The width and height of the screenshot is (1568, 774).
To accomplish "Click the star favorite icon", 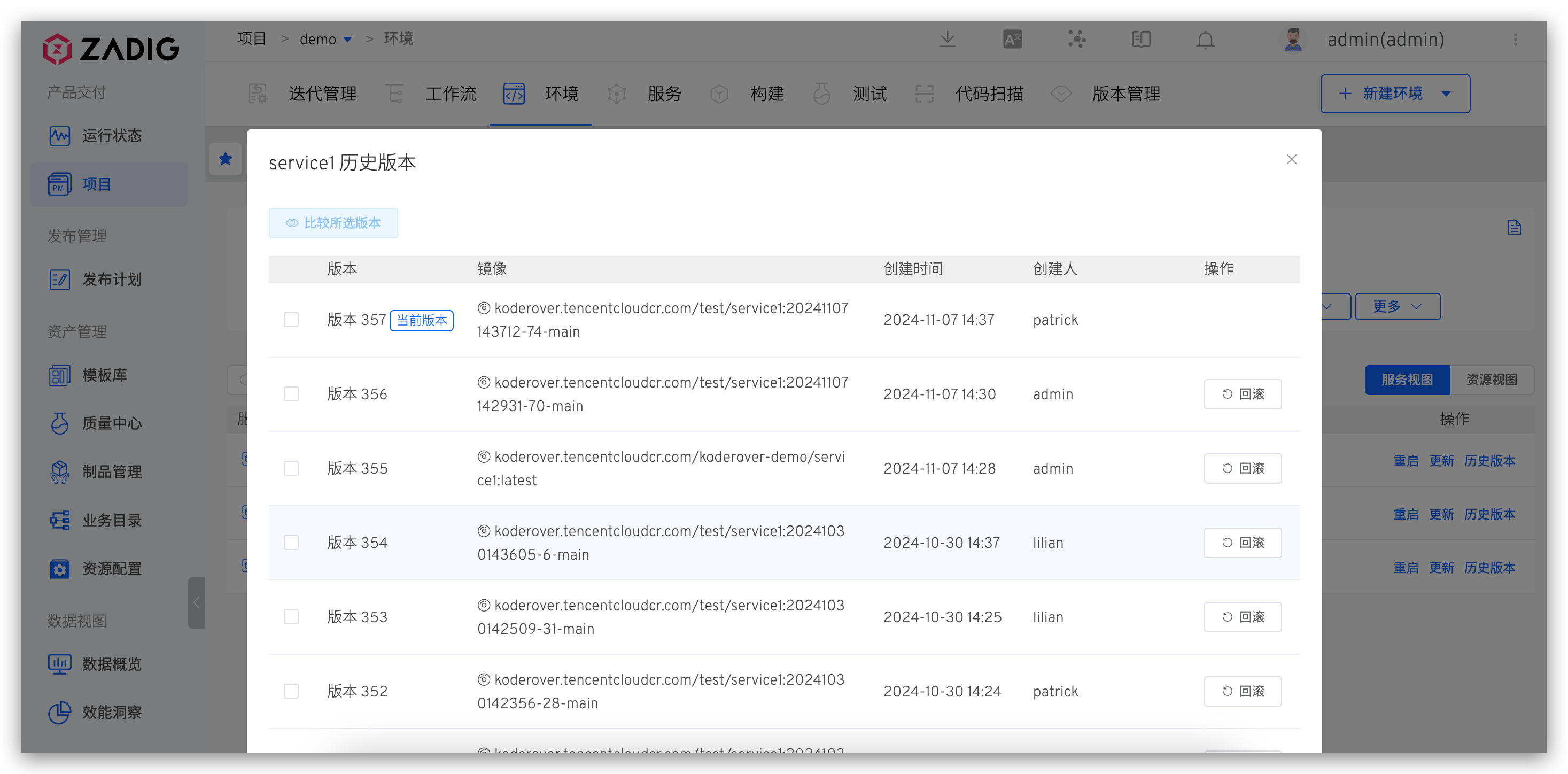I will (x=225, y=159).
